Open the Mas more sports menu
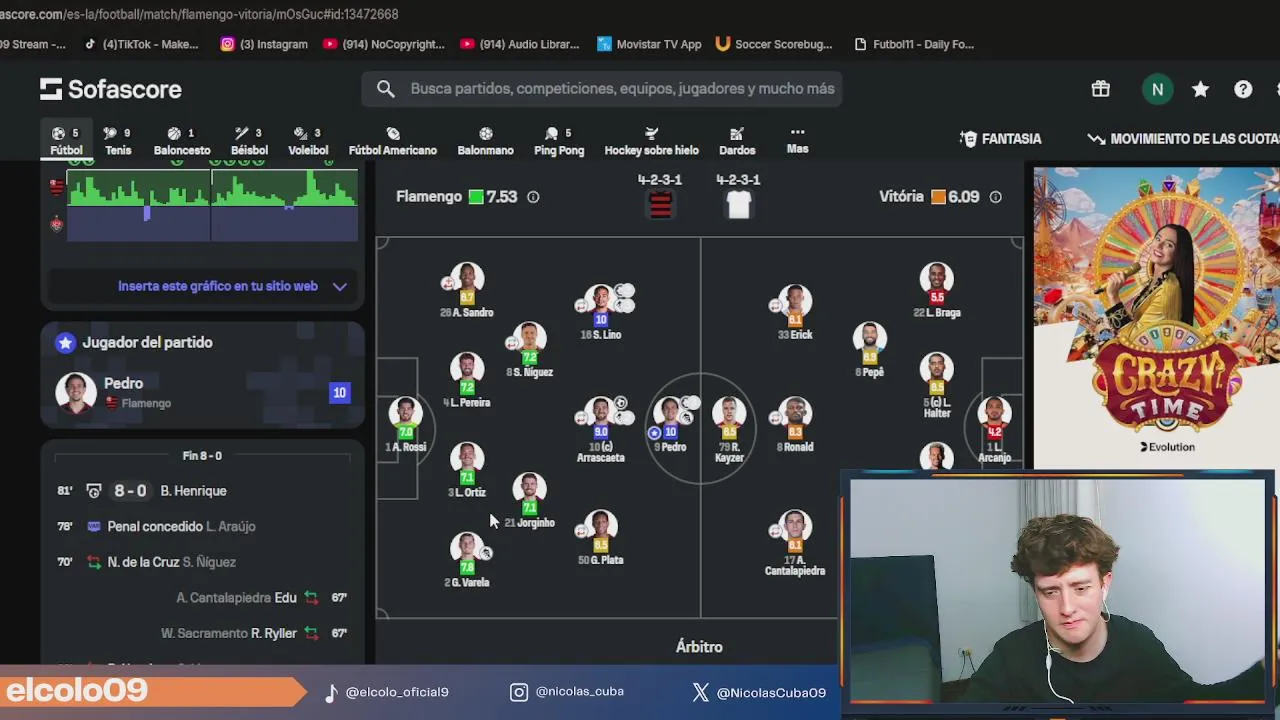 pyautogui.click(x=797, y=140)
